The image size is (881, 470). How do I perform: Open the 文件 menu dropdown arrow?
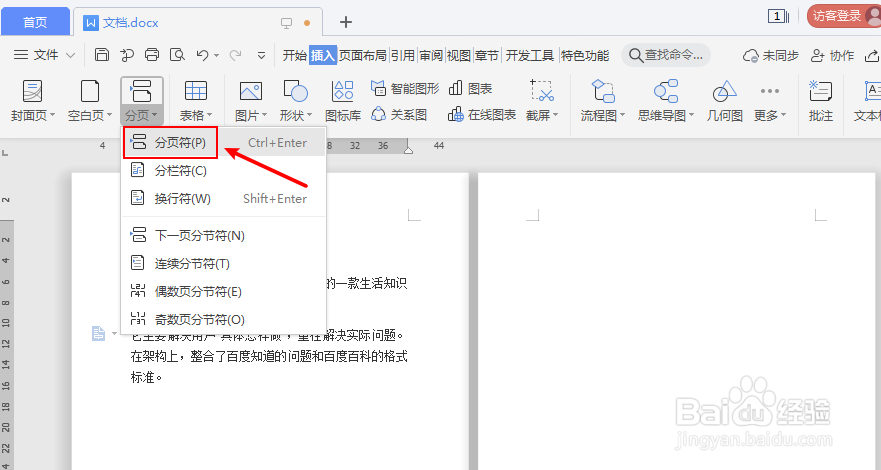[x=70, y=55]
